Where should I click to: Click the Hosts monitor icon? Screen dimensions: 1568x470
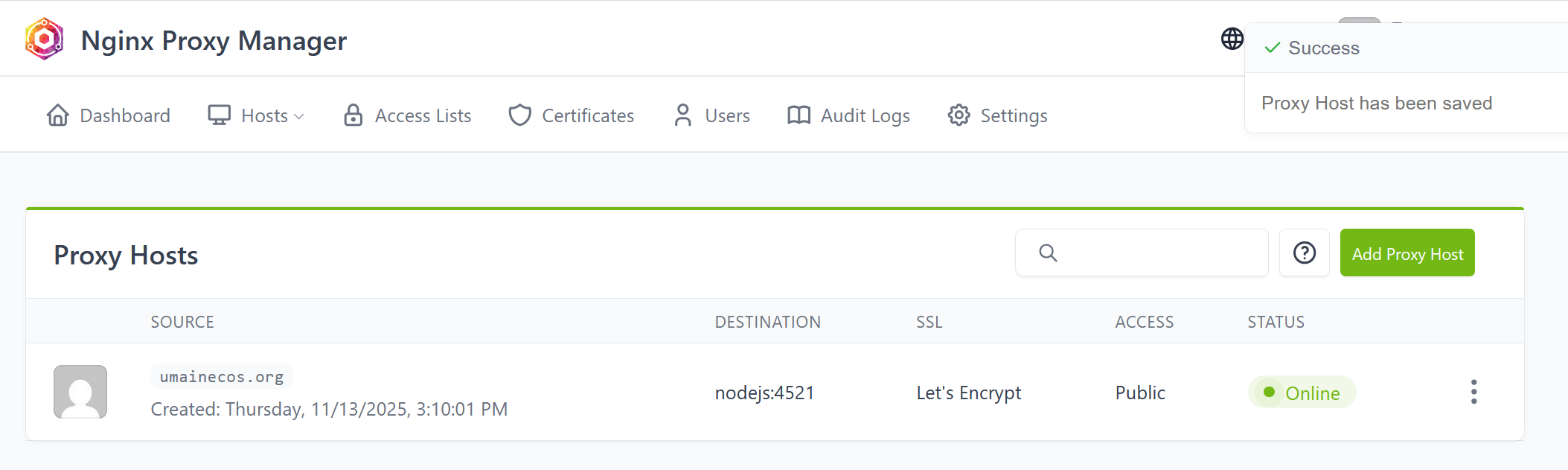click(x=219, y=115)
